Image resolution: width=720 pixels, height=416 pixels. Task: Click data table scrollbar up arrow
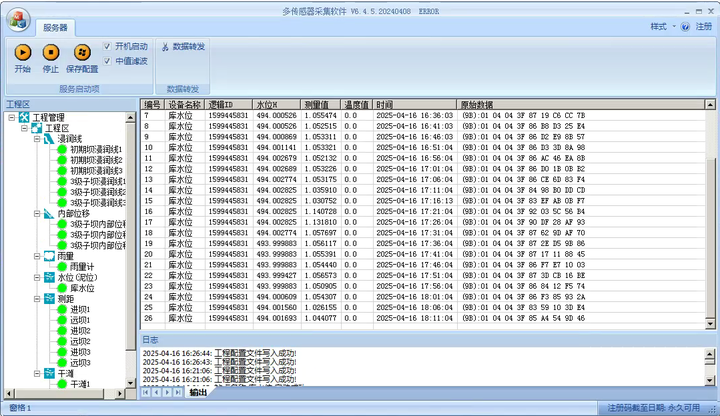710,105
